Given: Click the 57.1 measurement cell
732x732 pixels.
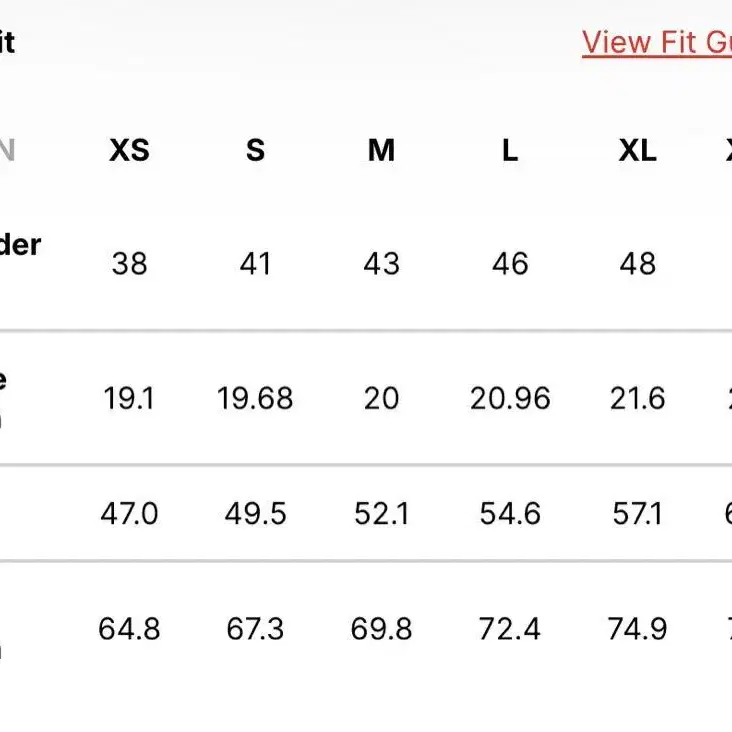Looking at the screenshot, I should pyautogui.click(x=638, y=514).
